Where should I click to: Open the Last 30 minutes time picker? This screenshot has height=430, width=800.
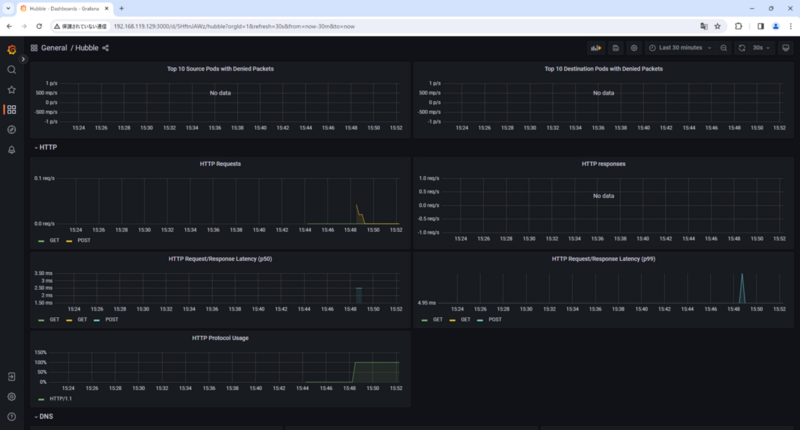[680, 48]
